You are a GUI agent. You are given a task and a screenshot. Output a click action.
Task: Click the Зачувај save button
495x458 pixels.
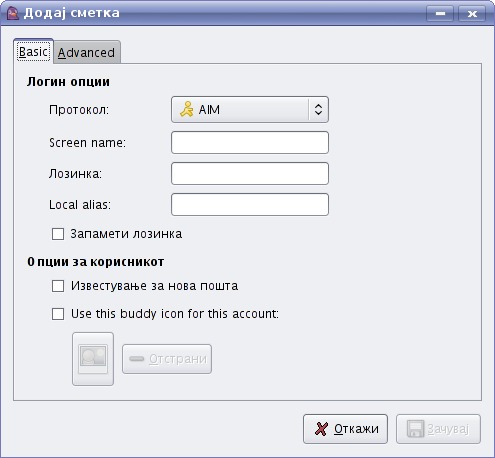click(438, 429)
